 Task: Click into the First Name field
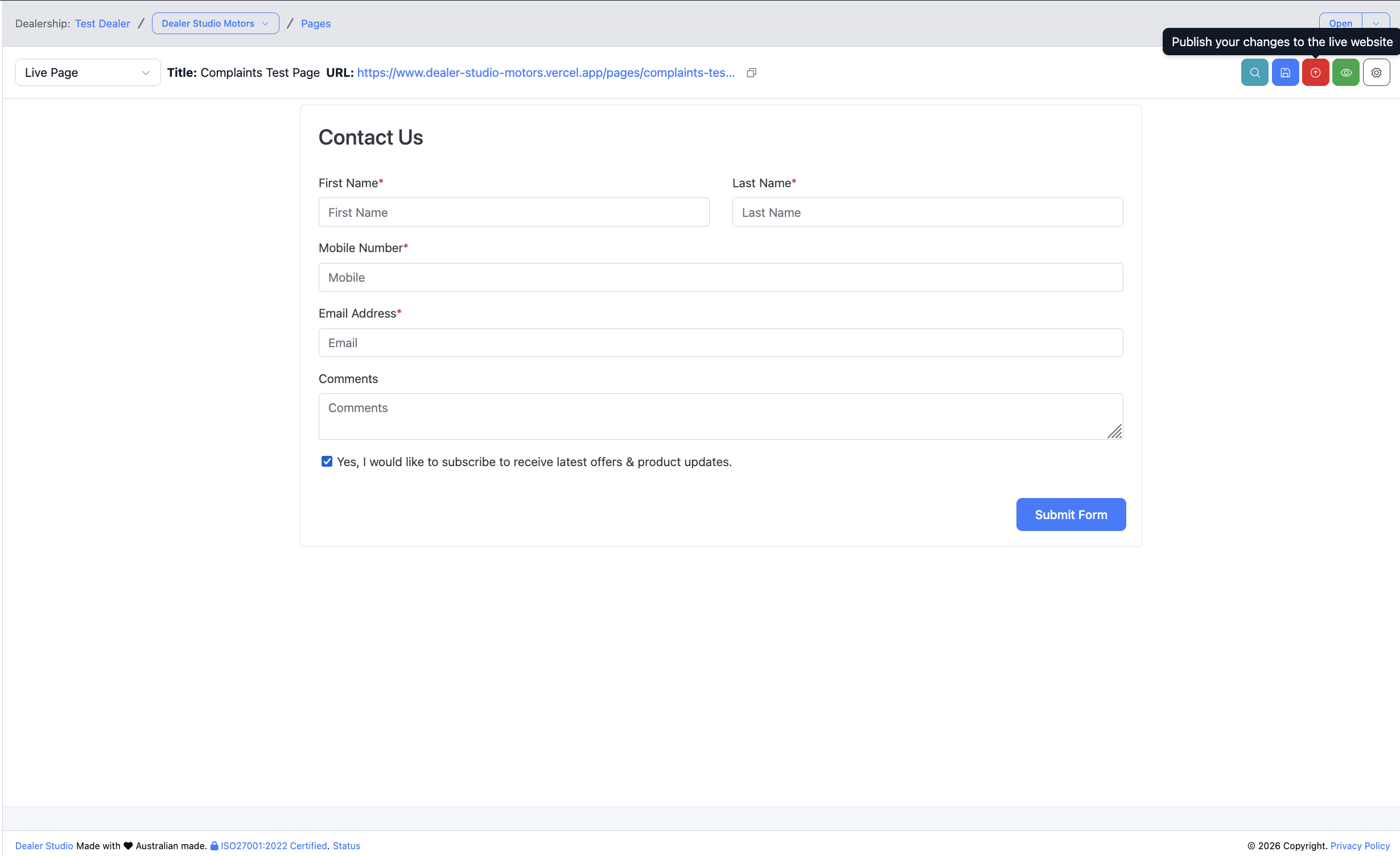coord(513,212)
